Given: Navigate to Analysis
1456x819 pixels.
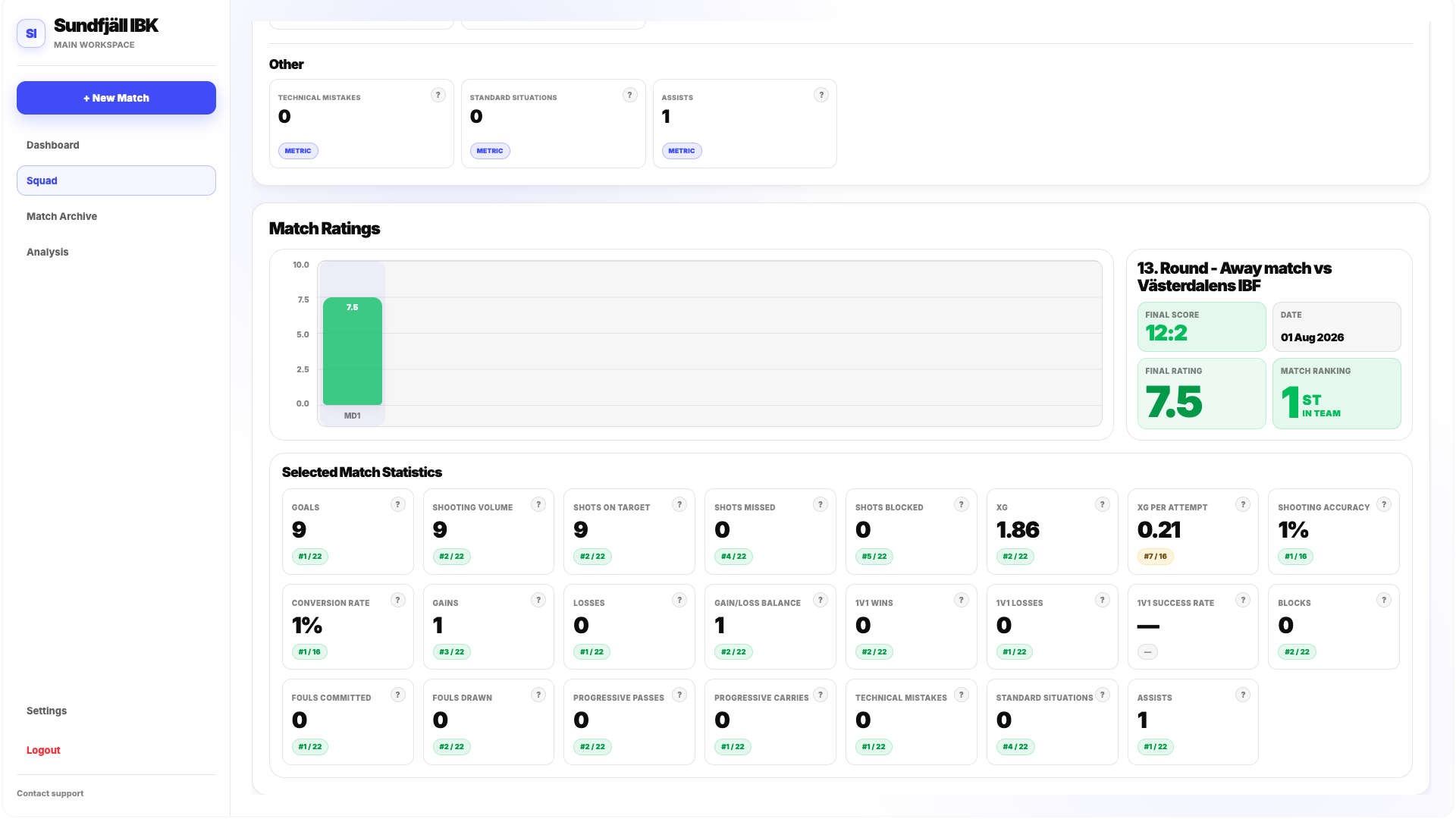Looking at the screenshot, I should click(116, 252).
